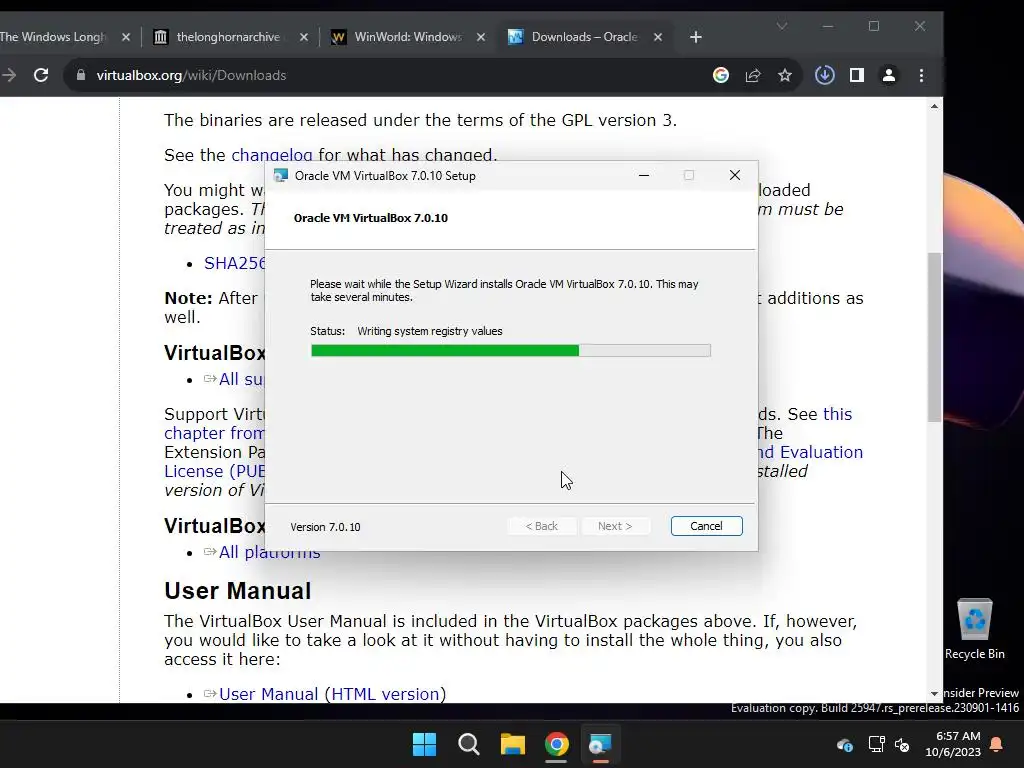The image size is (1024, 768).
Task: Open Recycle Bin on desktop
Action: pos(974,630)
